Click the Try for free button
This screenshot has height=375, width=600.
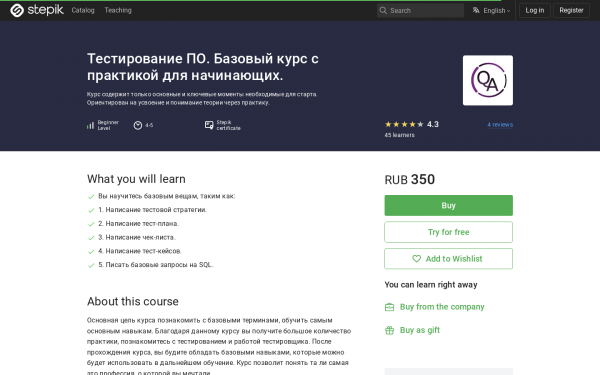point(448,232)
